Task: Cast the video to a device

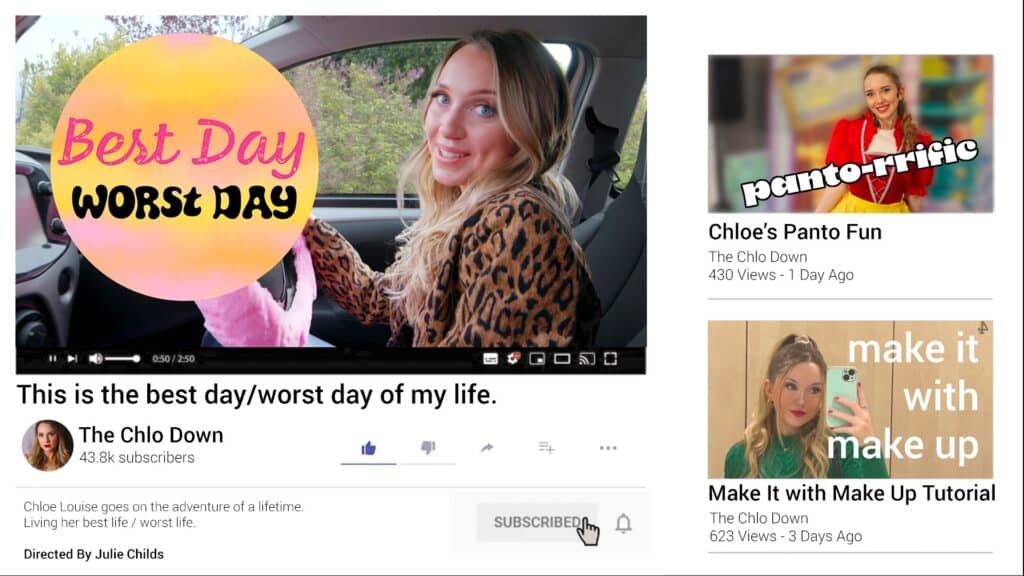Action: tap(586, 359)
